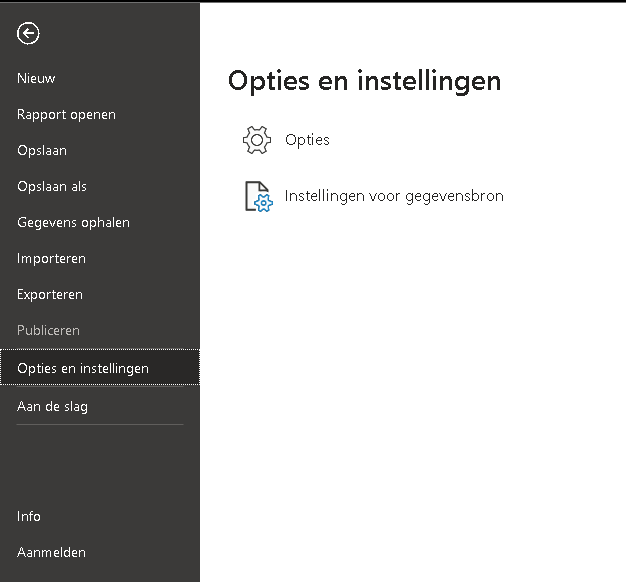Click the greyed-out Publiceren item
The width and height of the screenshot is (626, 582).
48,330
